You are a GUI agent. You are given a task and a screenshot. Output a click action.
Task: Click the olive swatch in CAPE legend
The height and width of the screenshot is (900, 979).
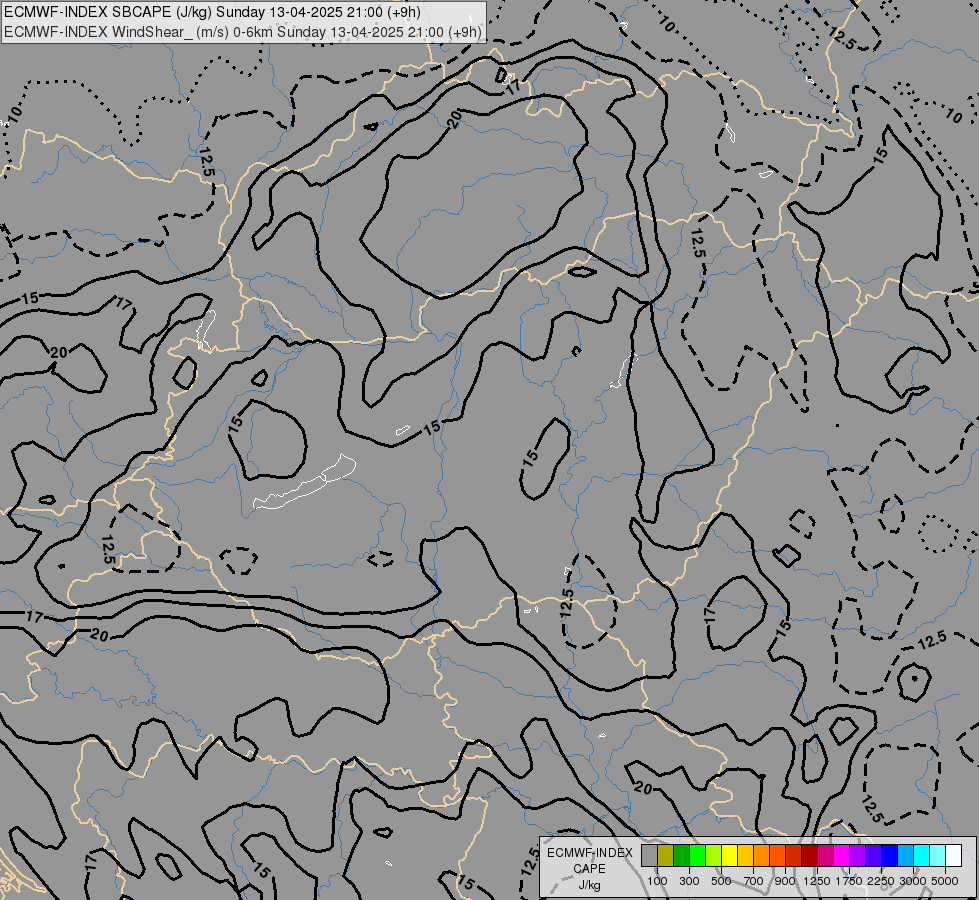666,855
